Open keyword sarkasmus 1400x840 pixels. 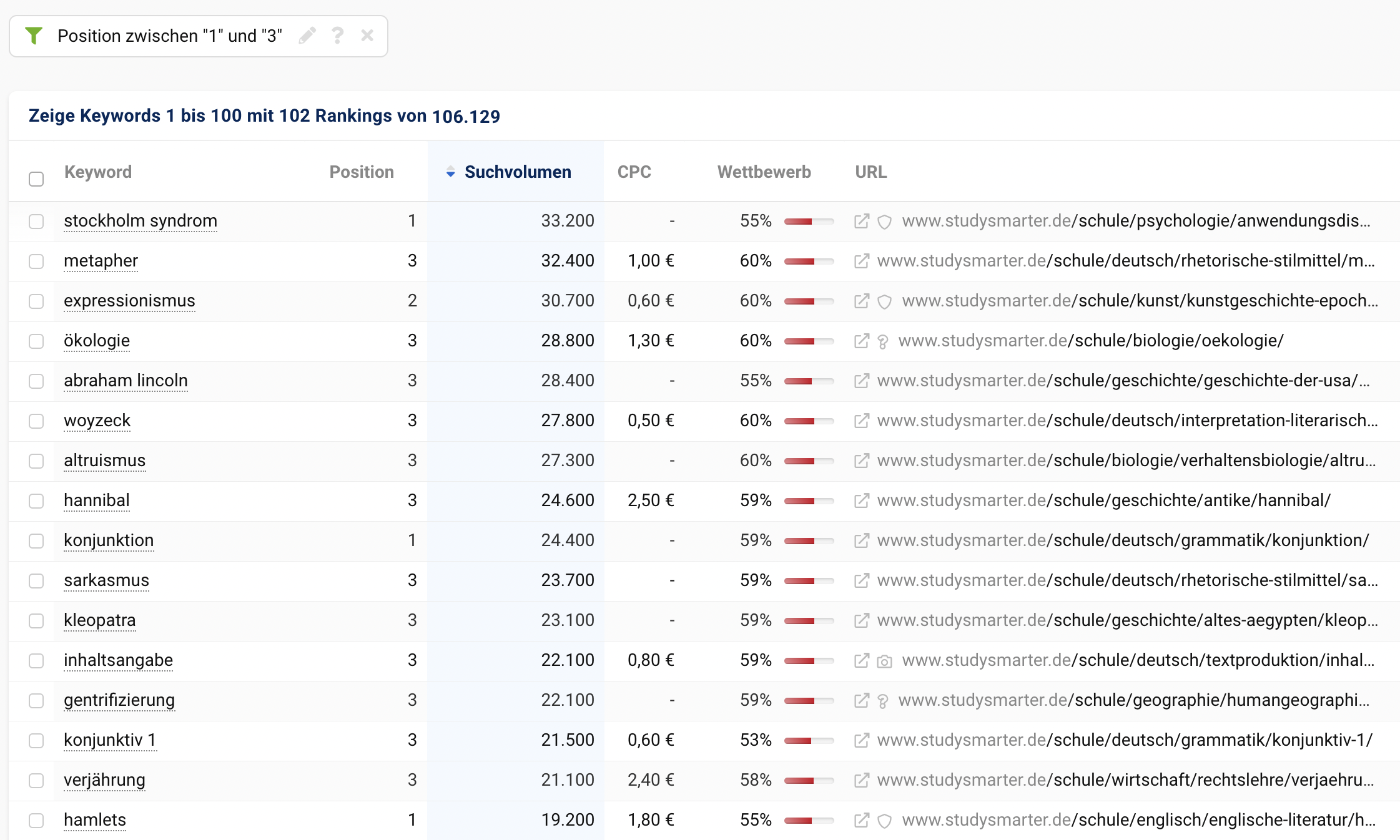click(x=106, y=580)
